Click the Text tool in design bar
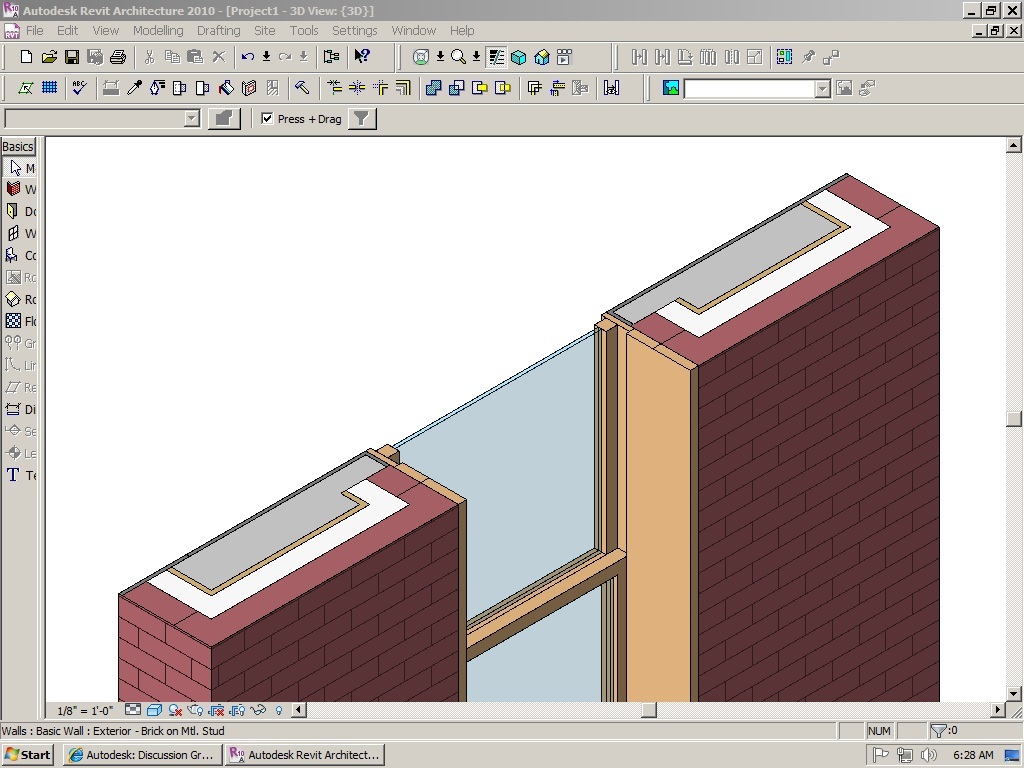The height and width of the screenshot is (768, 1024). (x=19, y=475)
